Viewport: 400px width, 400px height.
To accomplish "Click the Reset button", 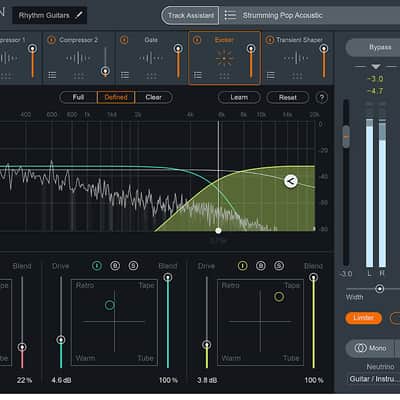I will [x=288, y=97].
